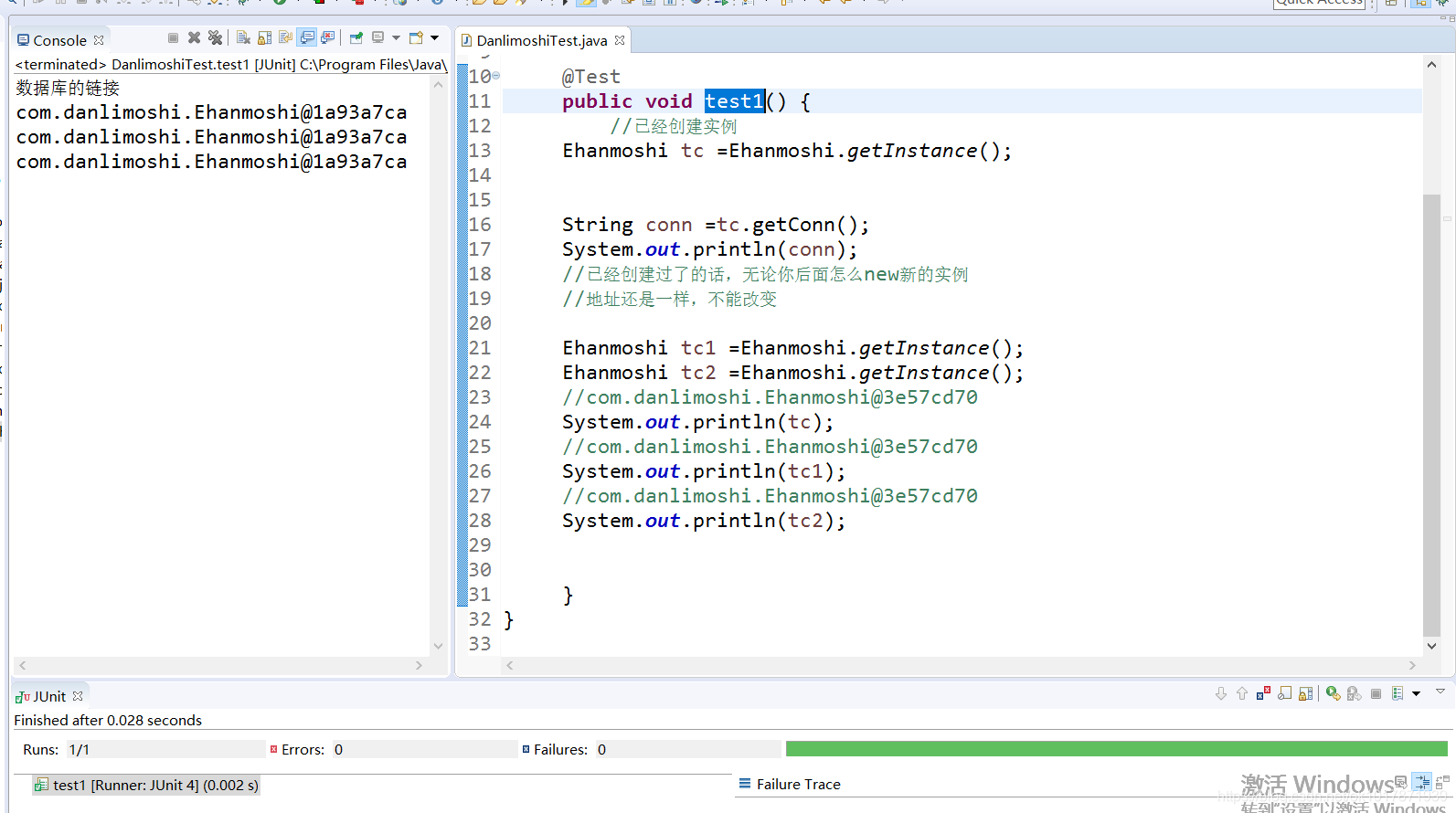This screenshot has height=813, width=1456.
Task: Open JUnit View Menu triangle
Action: pyautogui.click(x=1440, y=692)
